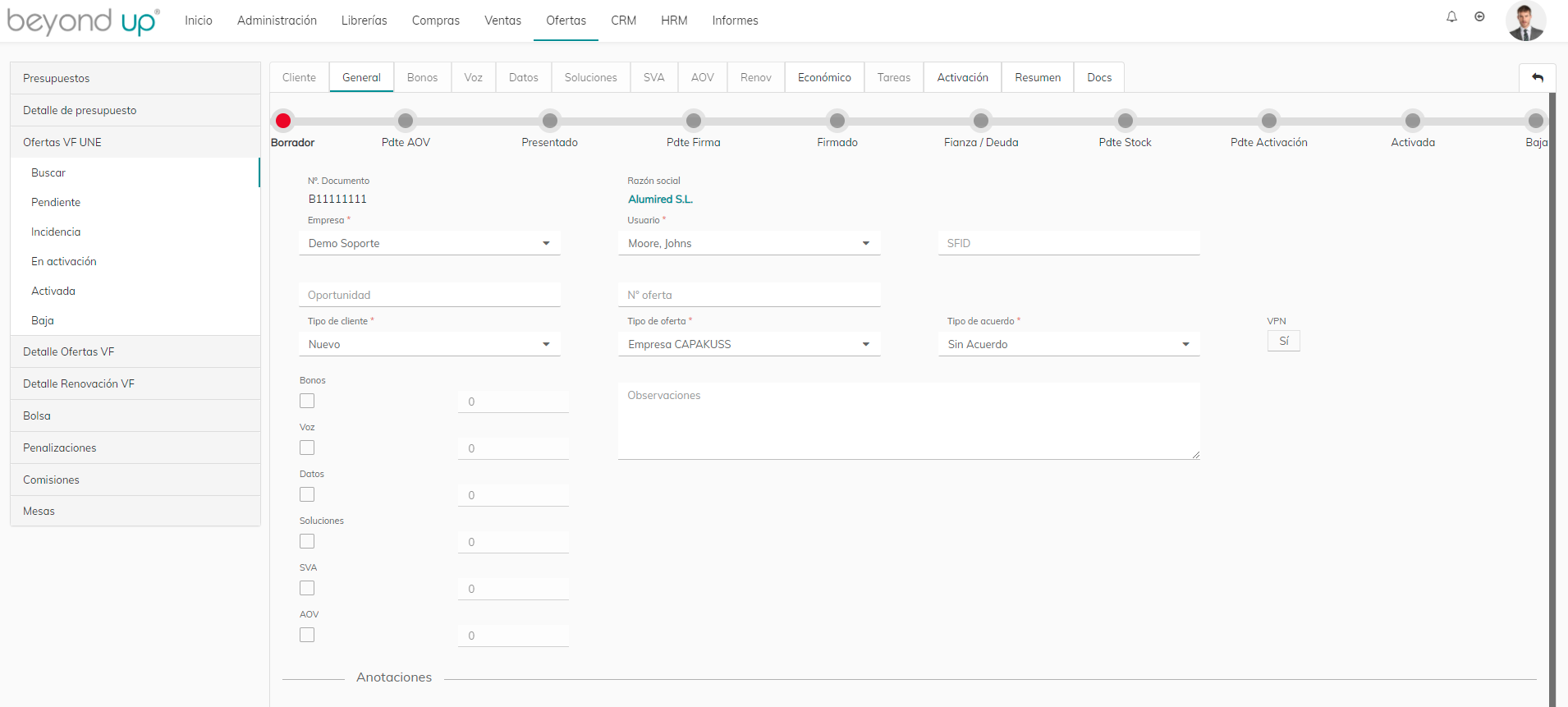Open the Empresa dropdown
The height and width of the screenshot is (707, 1568).
click(429, 243)
